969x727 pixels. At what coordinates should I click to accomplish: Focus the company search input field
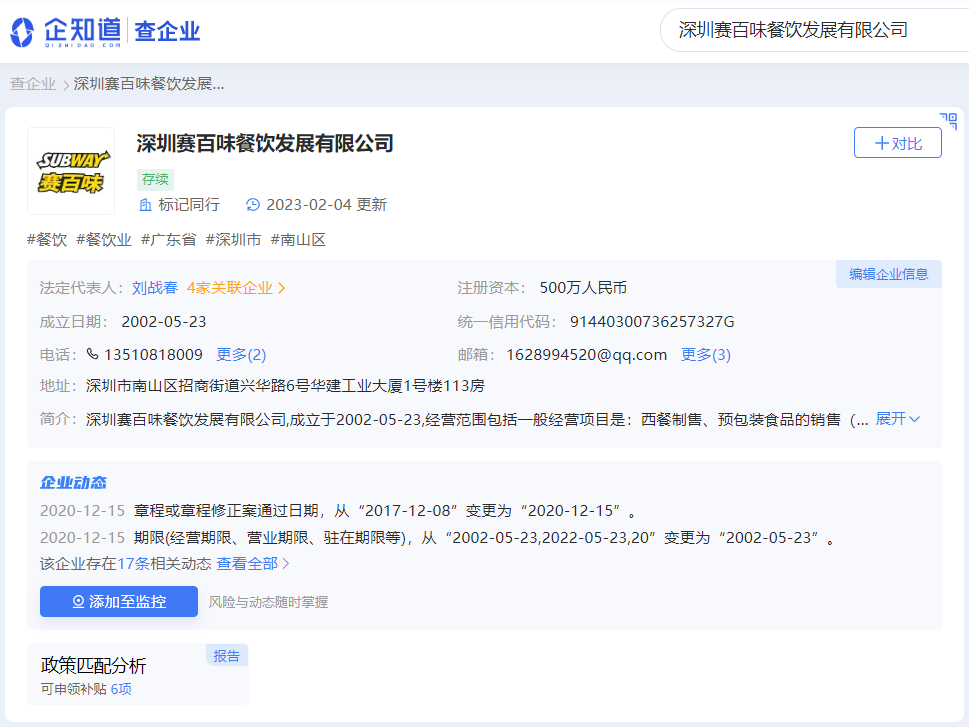[815, 30]
